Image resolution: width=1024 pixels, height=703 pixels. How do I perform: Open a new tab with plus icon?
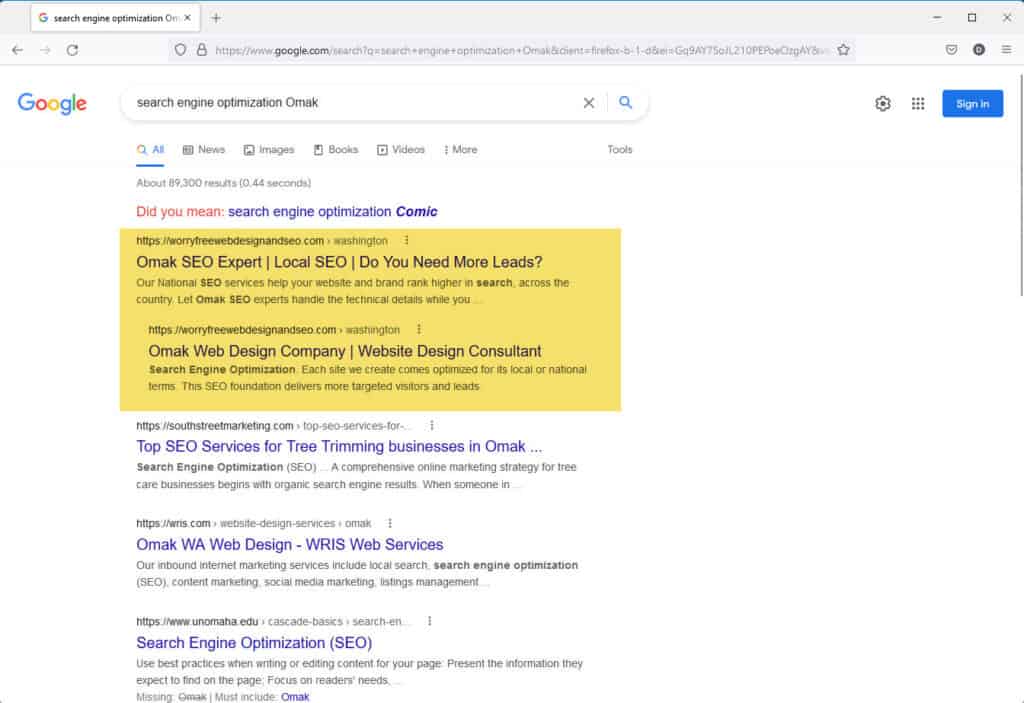(216, 18)
